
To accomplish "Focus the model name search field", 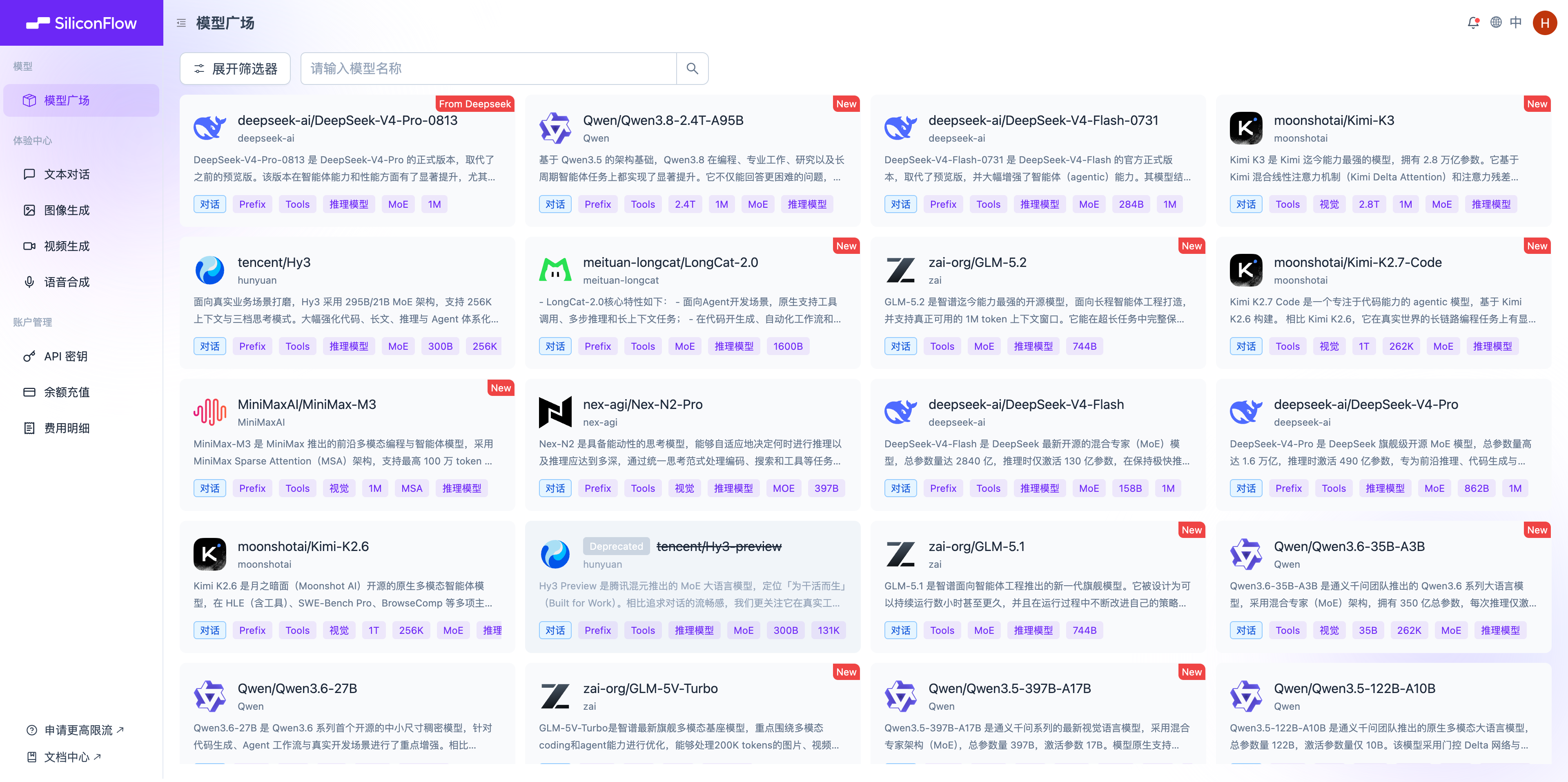I will click(x=489, y=68).
